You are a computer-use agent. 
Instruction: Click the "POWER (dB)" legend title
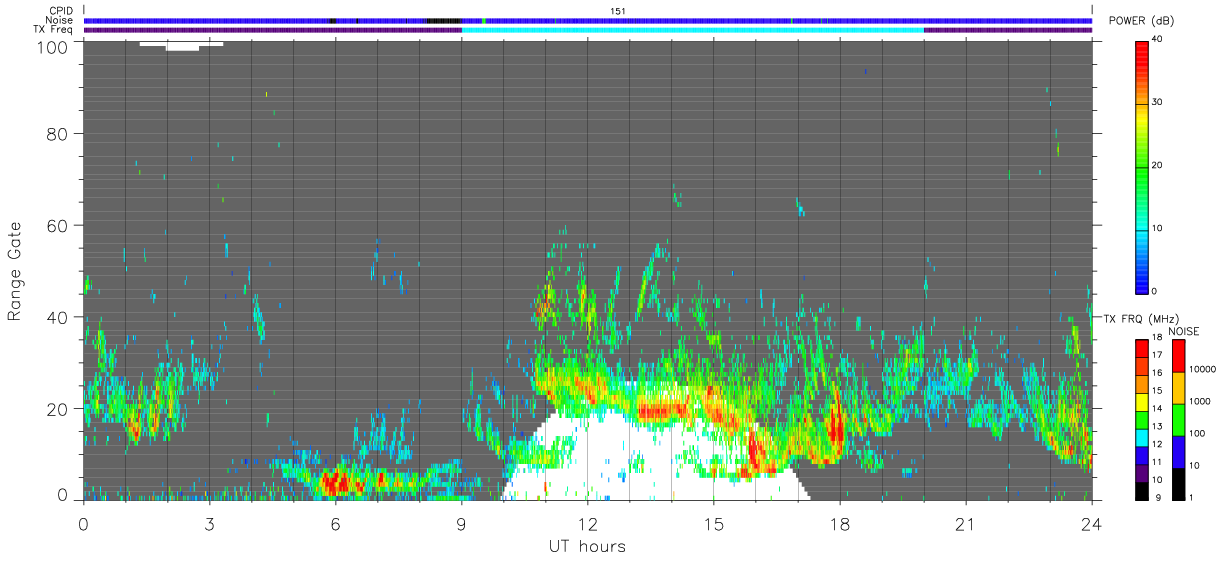coord(1142,21)
